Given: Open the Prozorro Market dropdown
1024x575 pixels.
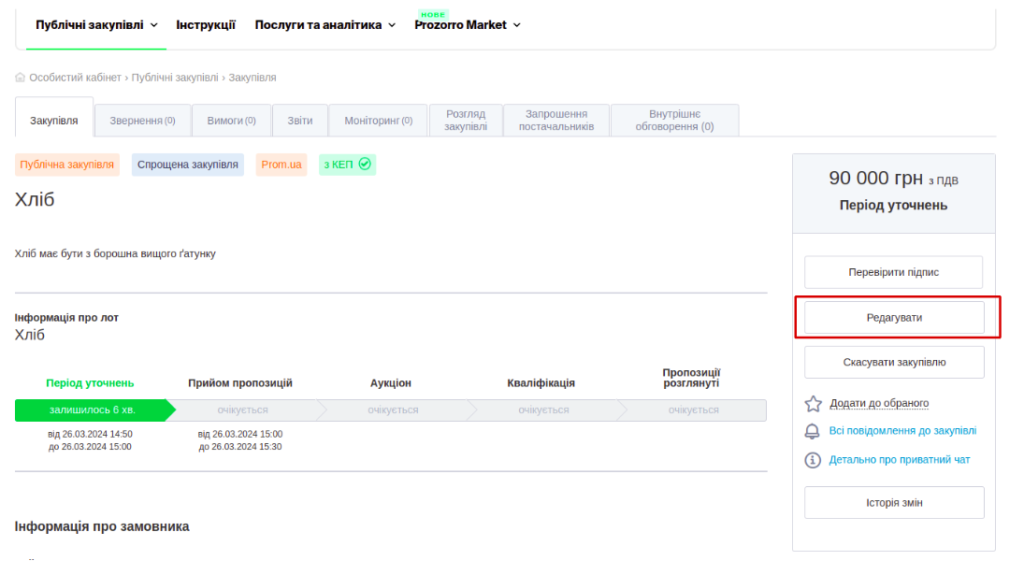Looking at the screenshot, I should (467, 25).
